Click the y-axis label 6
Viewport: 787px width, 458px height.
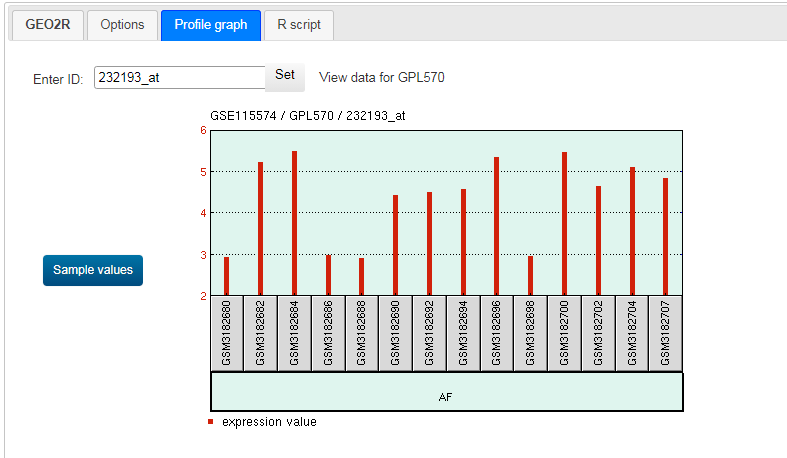203,130
